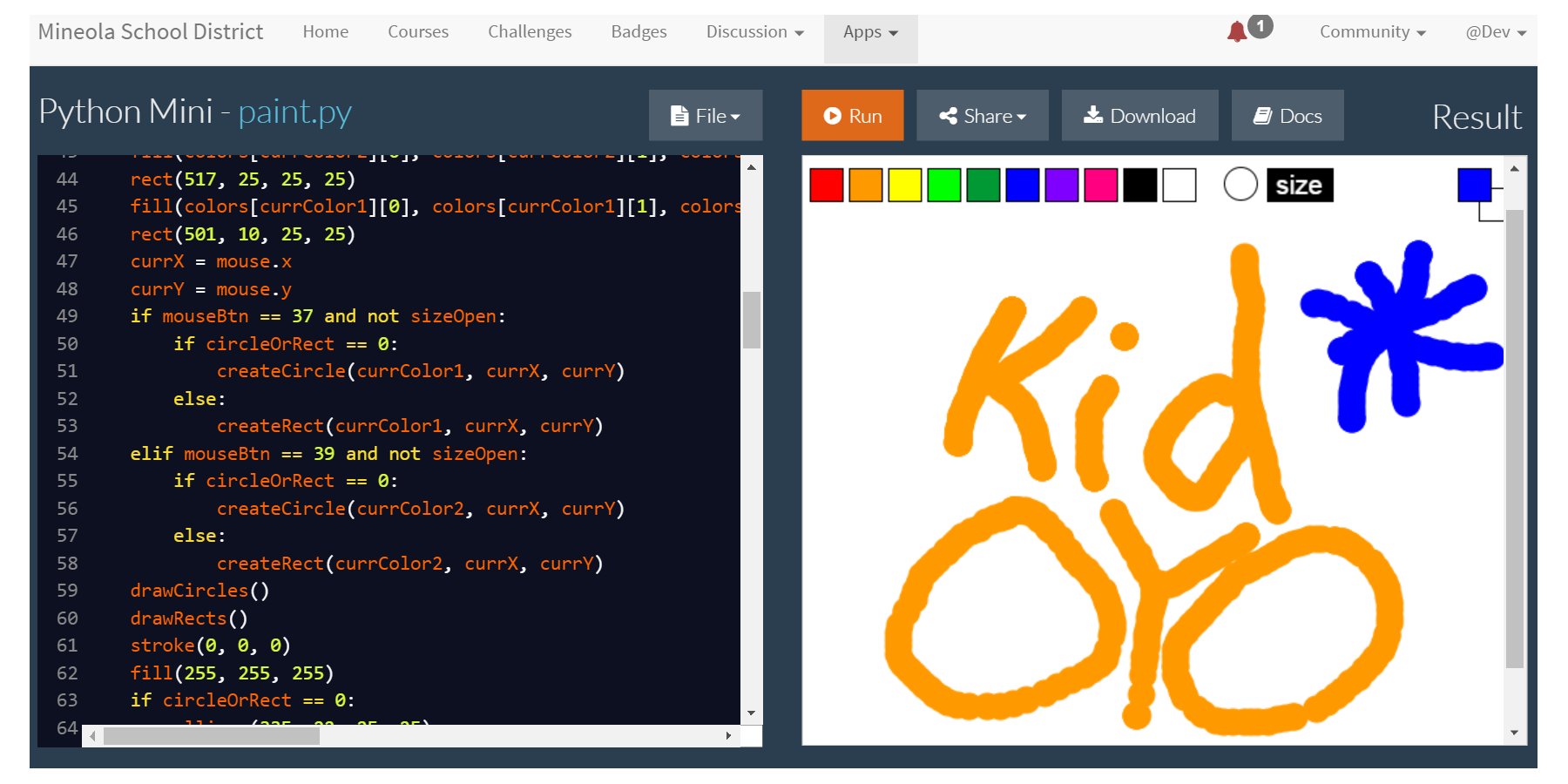Screen dimensions: 1568x784
Task: Click the notification count badge
Action: click(x=1260, y=26)
